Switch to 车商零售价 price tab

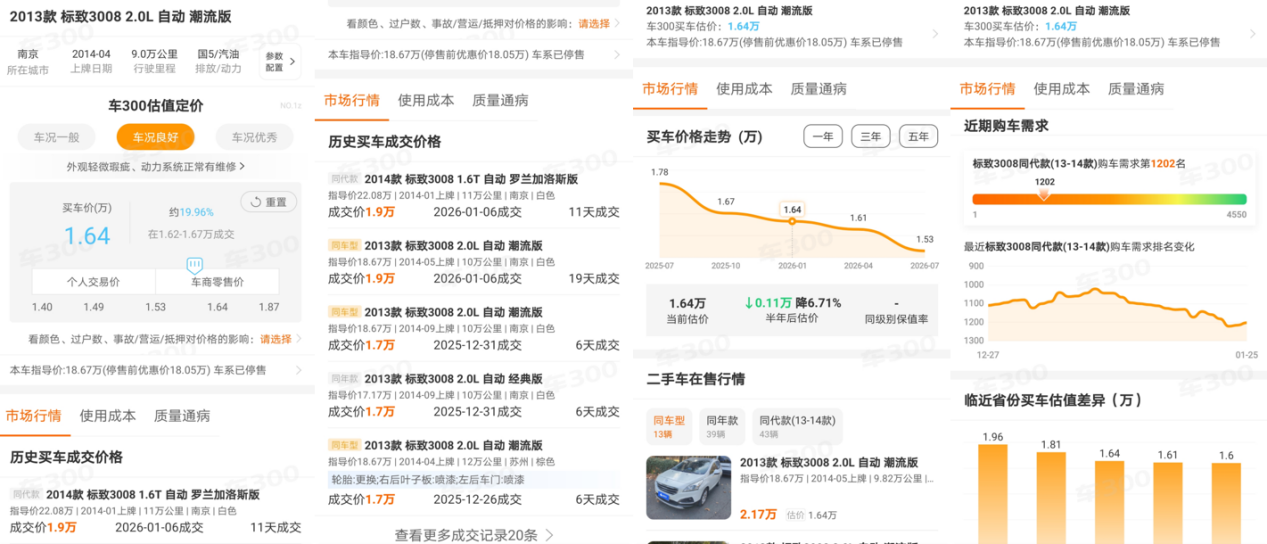(217, 282)
